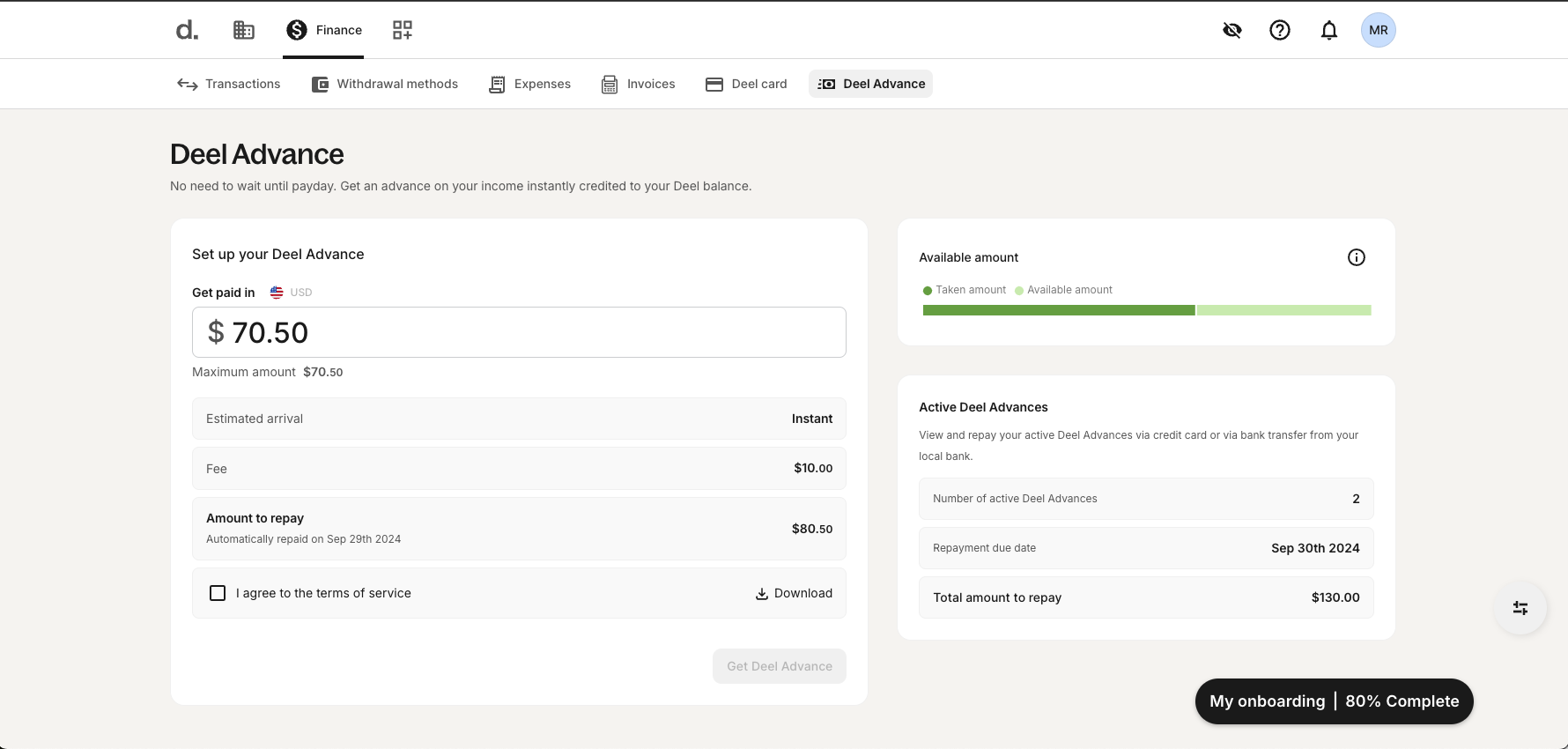The width and height of the screenshot is (1568, 749).
Task: Focus the advance amount input field
Action: click(519, 332)
